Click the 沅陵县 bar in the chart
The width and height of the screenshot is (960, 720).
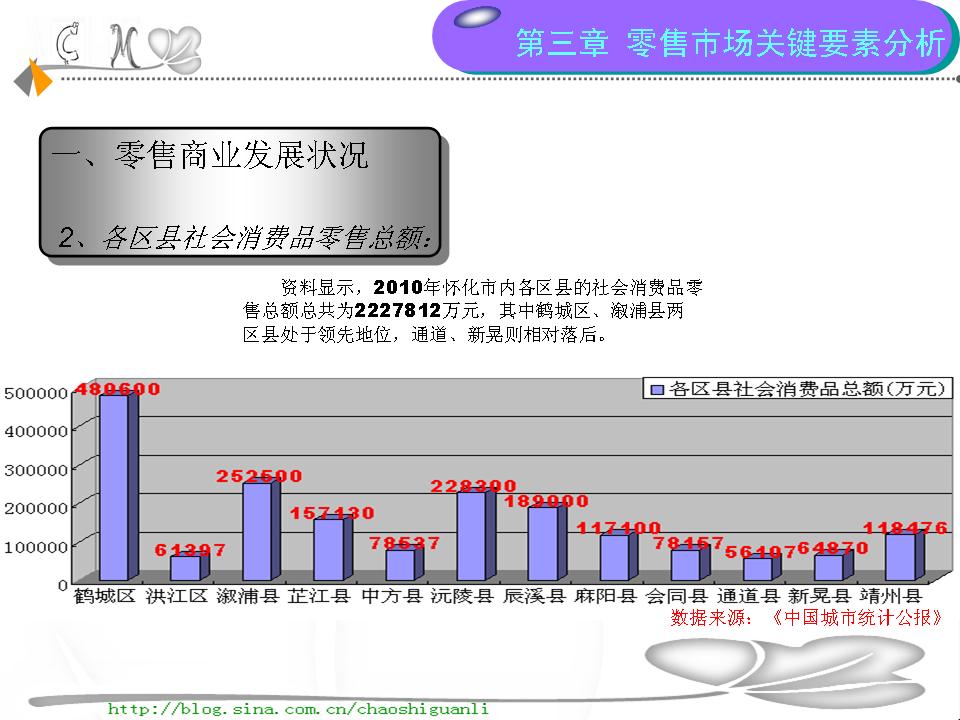click(x=471, y=535)
